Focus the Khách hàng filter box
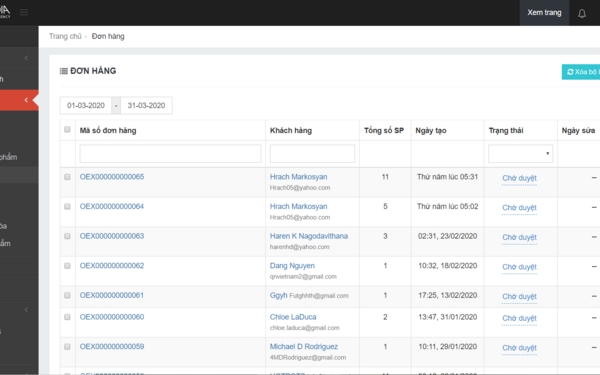Screen dimensions: 600x375 click(x=312, y=153)
